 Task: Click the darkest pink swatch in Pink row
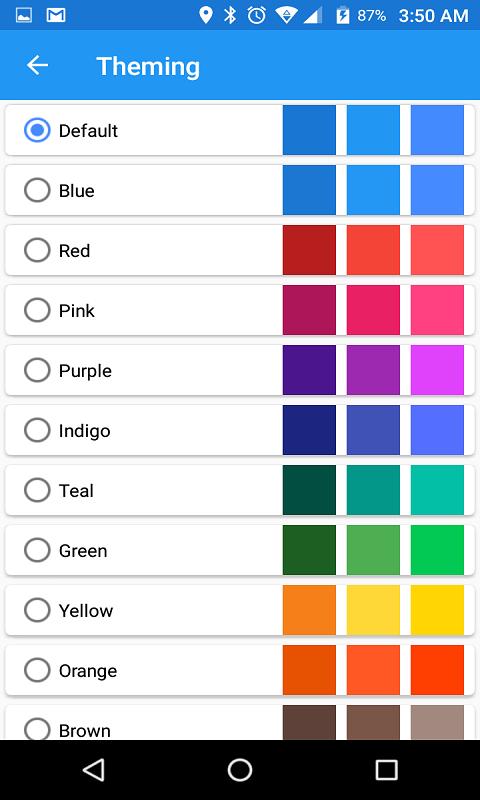click(x=309, y=310)
